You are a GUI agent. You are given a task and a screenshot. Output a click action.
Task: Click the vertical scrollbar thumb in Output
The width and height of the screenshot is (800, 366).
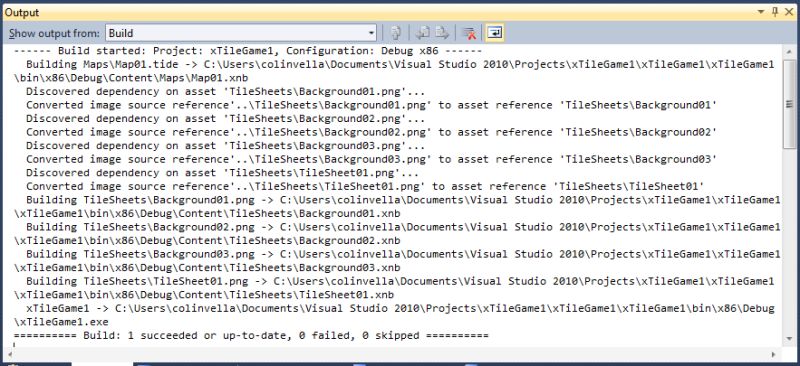[789, 105]
